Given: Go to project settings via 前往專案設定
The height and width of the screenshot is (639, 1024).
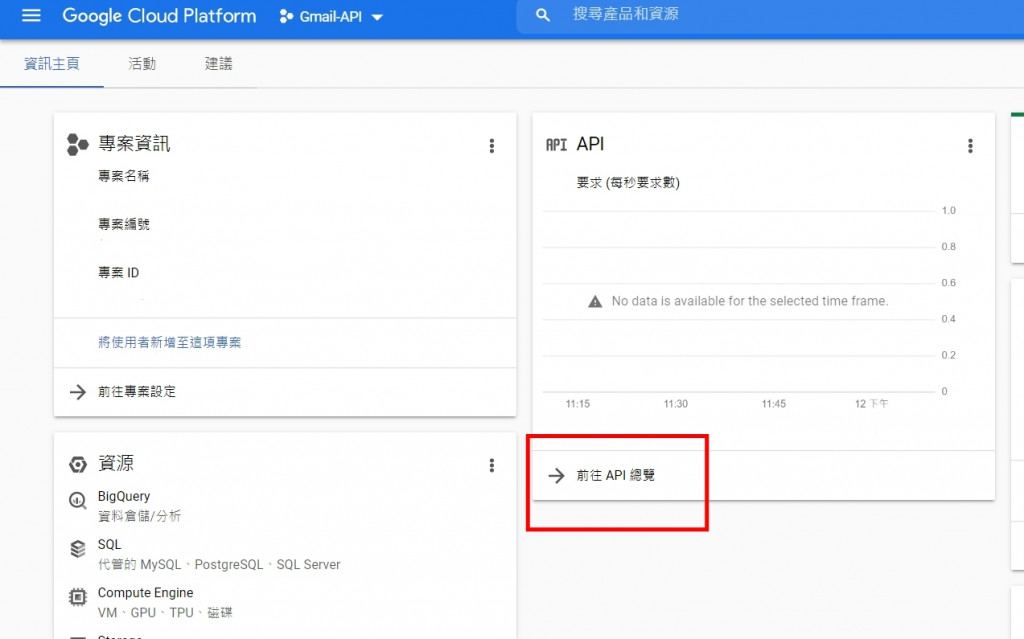Looking at the screenshot, I should tap(137, 391).
